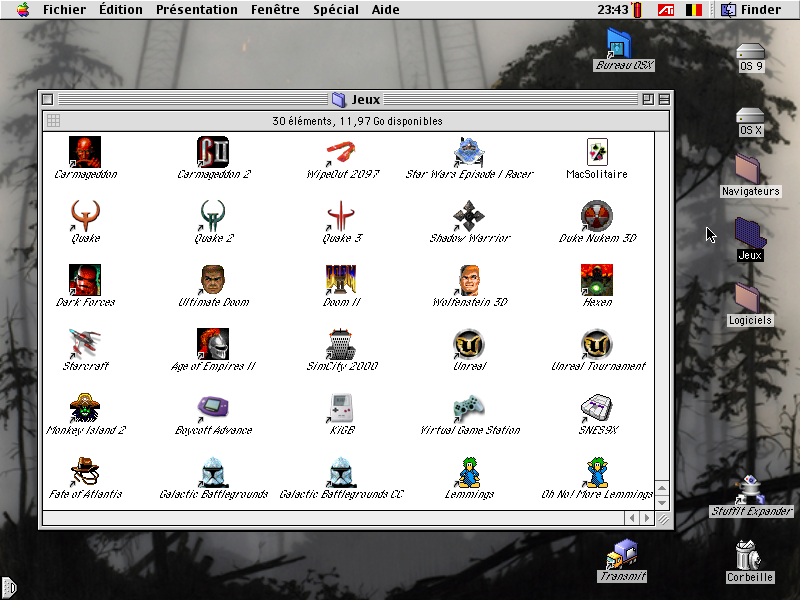Click the scroll right arrow
Viewport: 800px width, 600px height.
point(647,518)
